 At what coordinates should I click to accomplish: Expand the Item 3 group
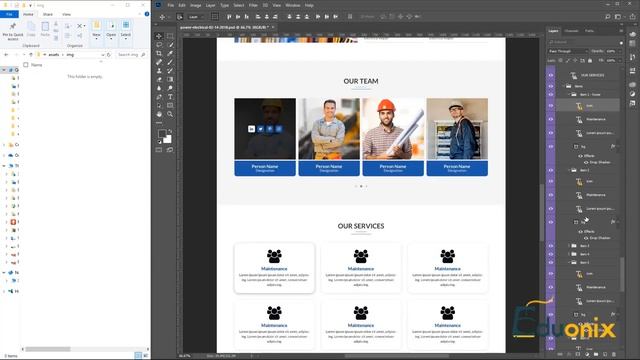click(569, 246)
